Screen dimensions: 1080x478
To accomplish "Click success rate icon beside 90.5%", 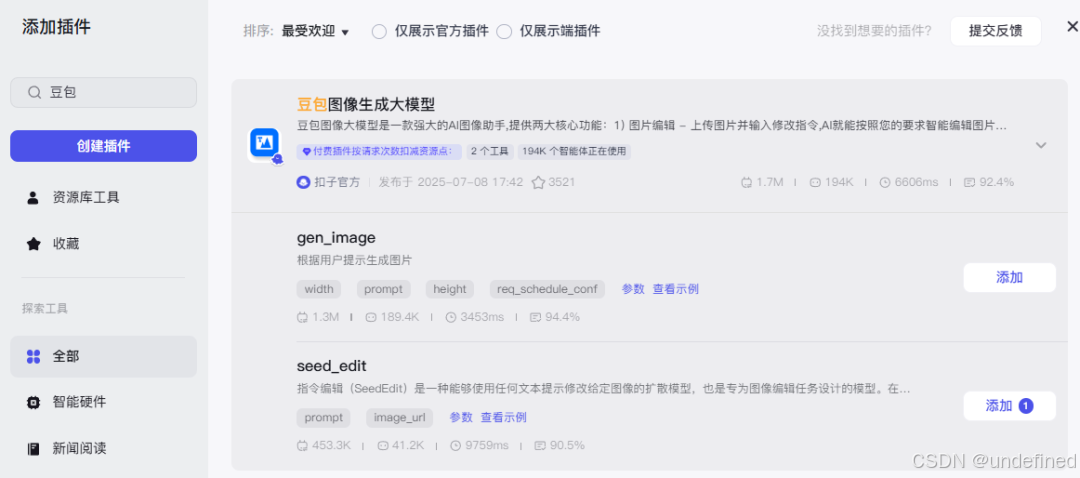I will 540,446.
